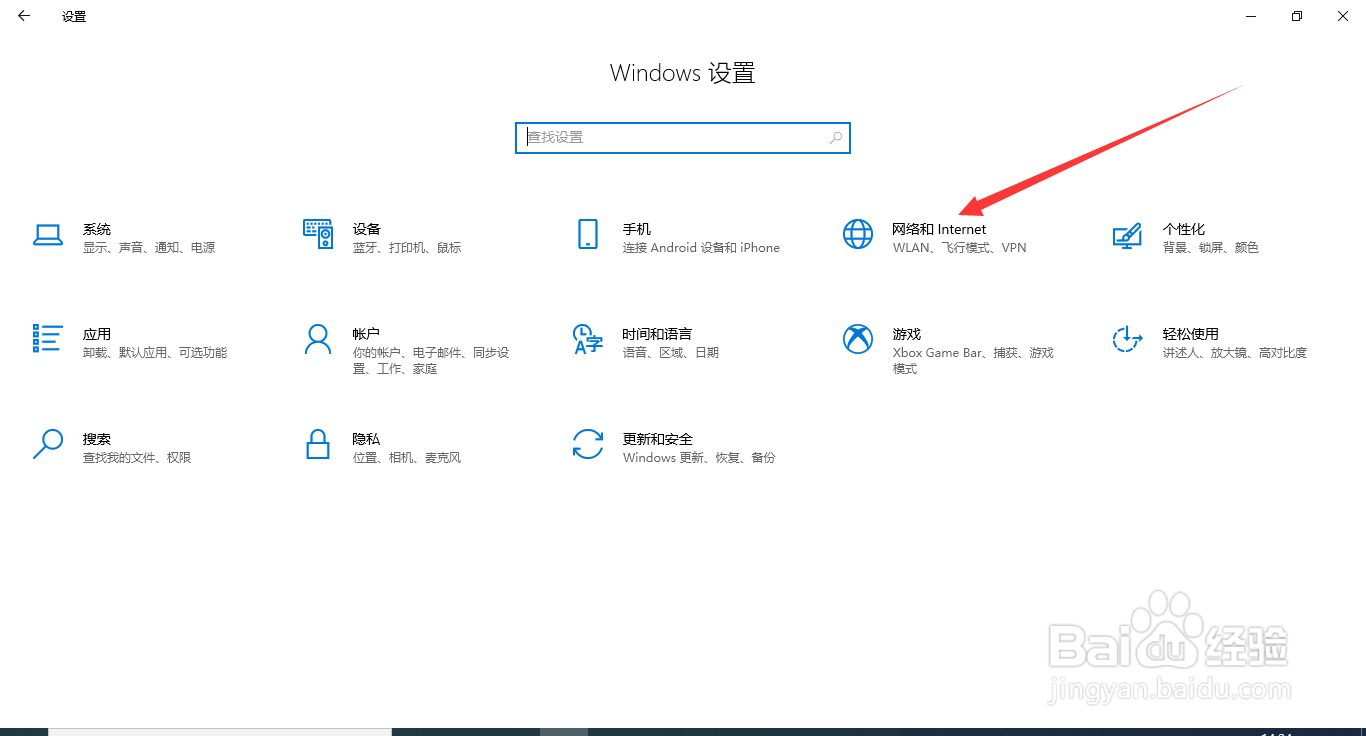Open the Privacy (隐私) padlock icon
1366x736 pixels.
tap(318, 444)
